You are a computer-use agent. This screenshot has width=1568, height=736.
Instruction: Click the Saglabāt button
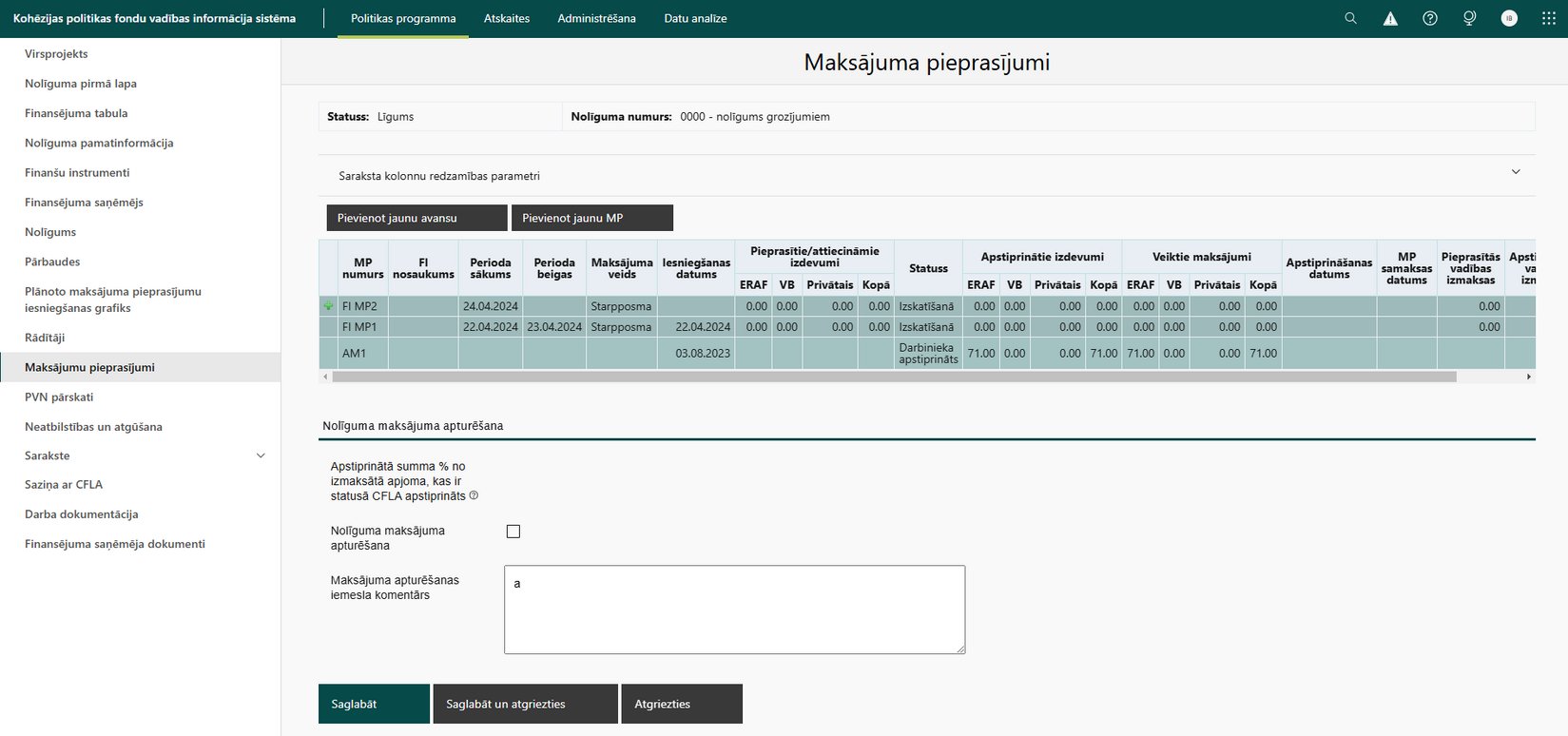pyautogui.click(x=374, y=704)
